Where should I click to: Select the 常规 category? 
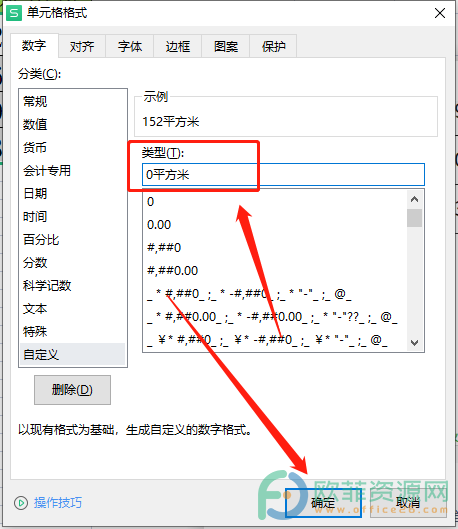click(73, 101)
